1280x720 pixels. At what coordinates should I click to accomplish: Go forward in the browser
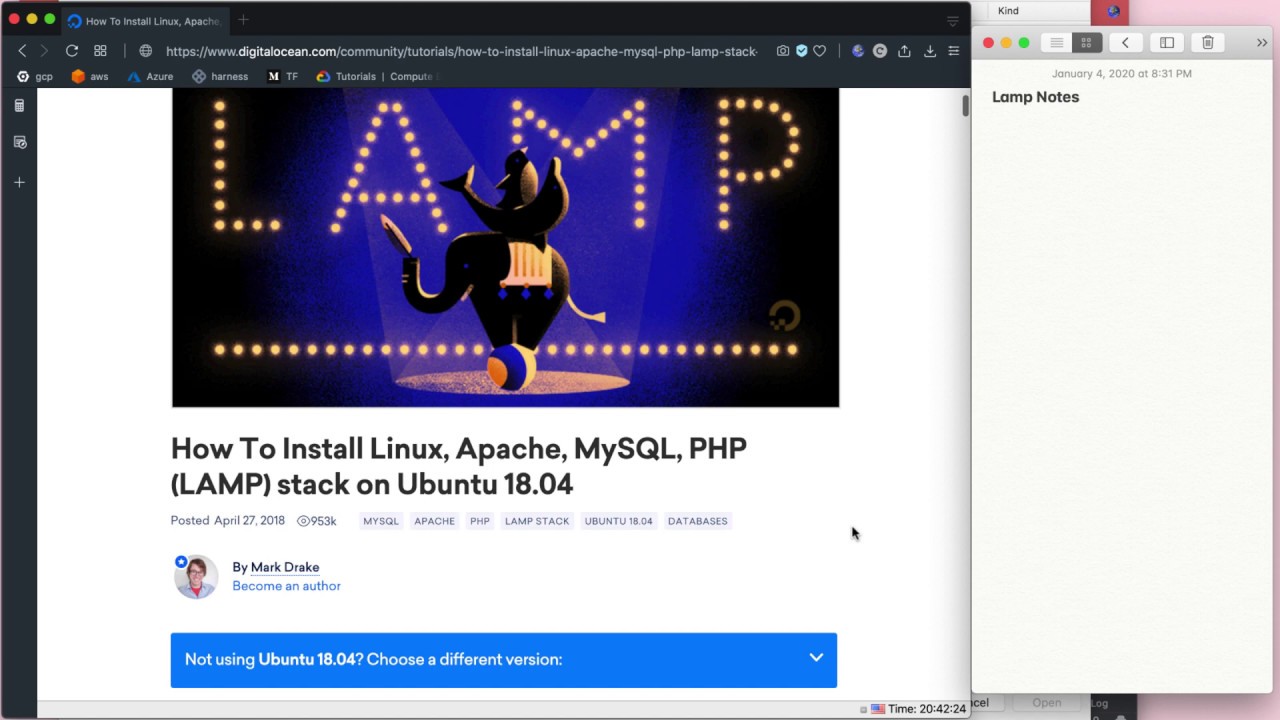(44, 51)
